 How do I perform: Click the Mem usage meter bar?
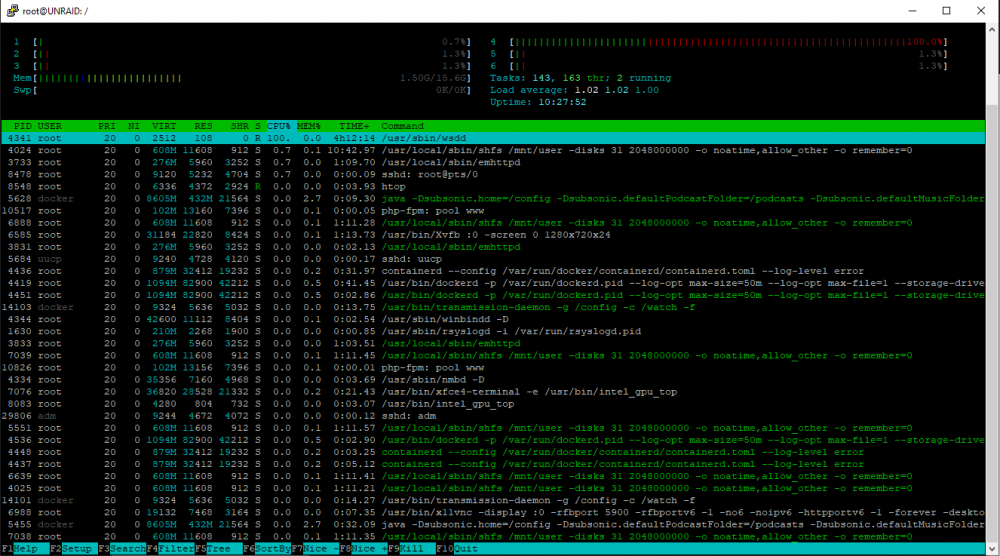point(242,78)
